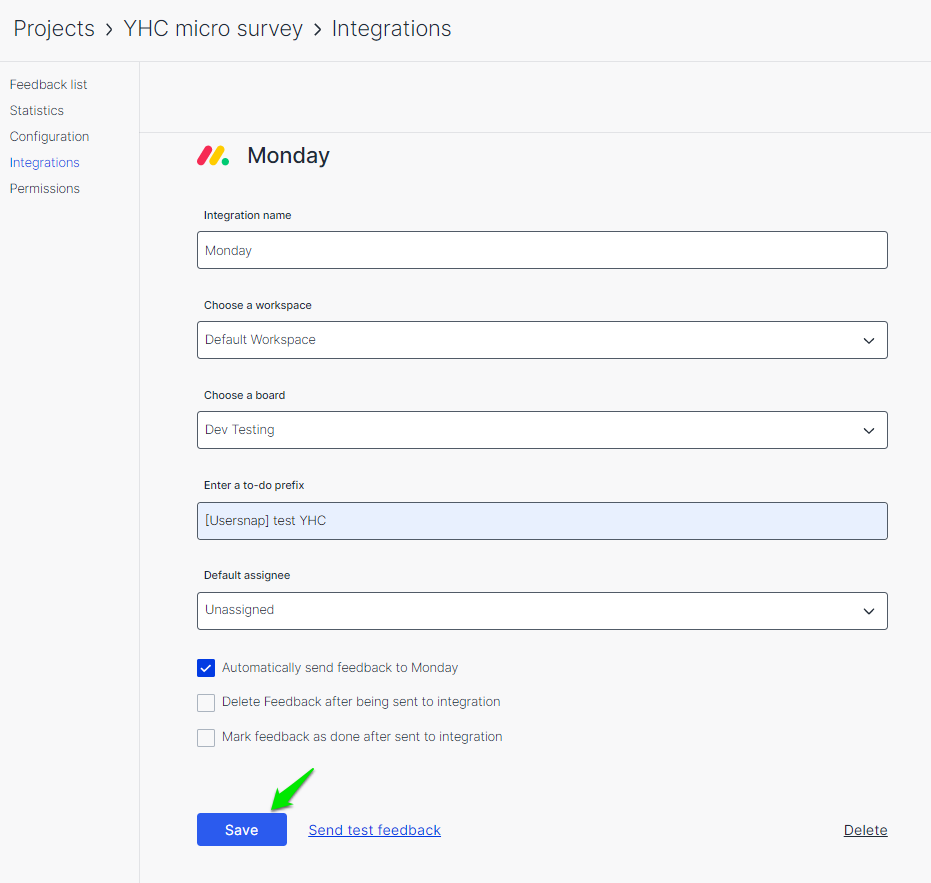Check Delete Feedback after being sent
This screenshot has height=883, width=931.
click(x=206, y=702)
